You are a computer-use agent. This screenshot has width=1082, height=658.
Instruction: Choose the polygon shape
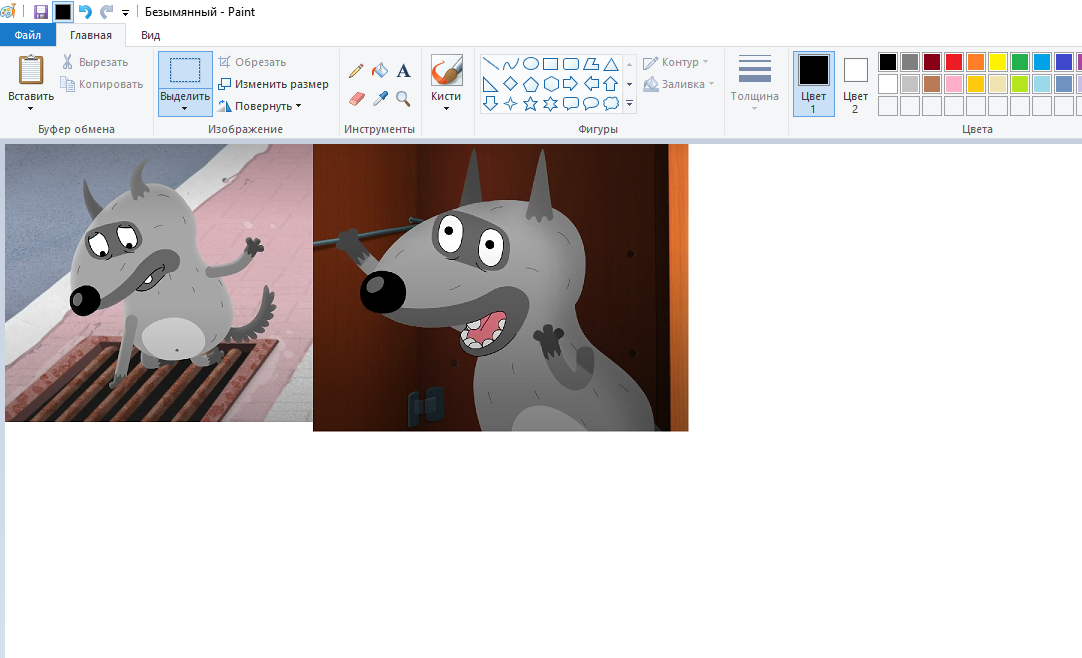tap(591, 64)
